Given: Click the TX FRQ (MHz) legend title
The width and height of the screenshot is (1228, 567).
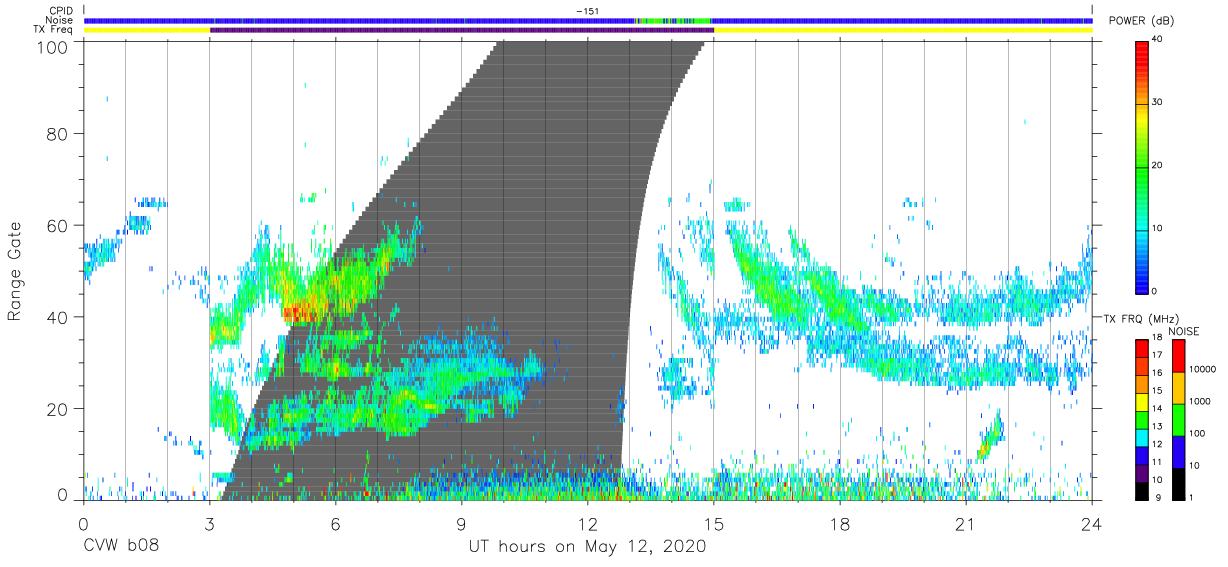Looking at the screenshot, I should 1140,318.
